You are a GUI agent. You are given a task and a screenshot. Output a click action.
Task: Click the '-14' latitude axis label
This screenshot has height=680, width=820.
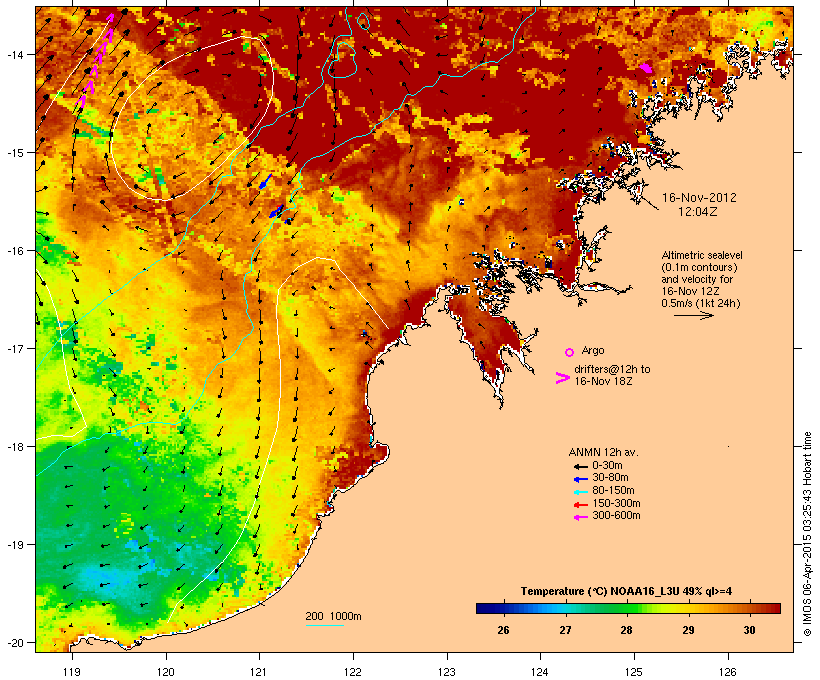(x=14, y=54)
